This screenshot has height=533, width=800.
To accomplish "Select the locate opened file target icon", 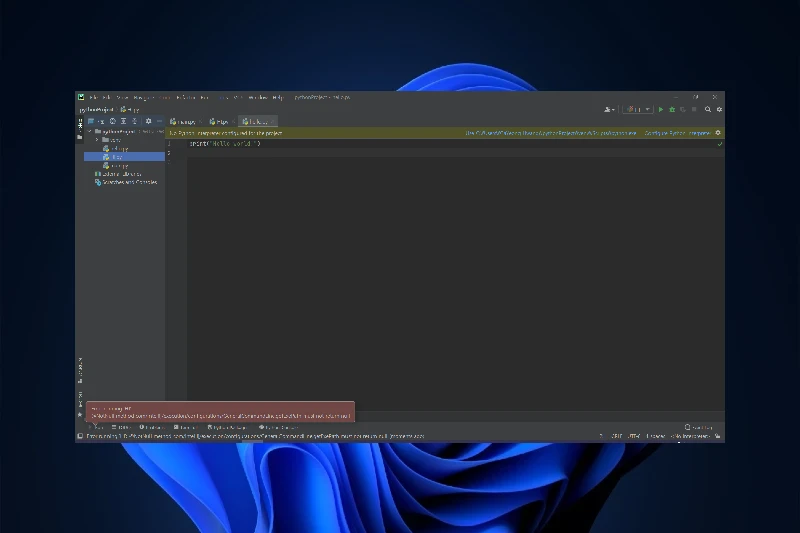I will (113, 121).
